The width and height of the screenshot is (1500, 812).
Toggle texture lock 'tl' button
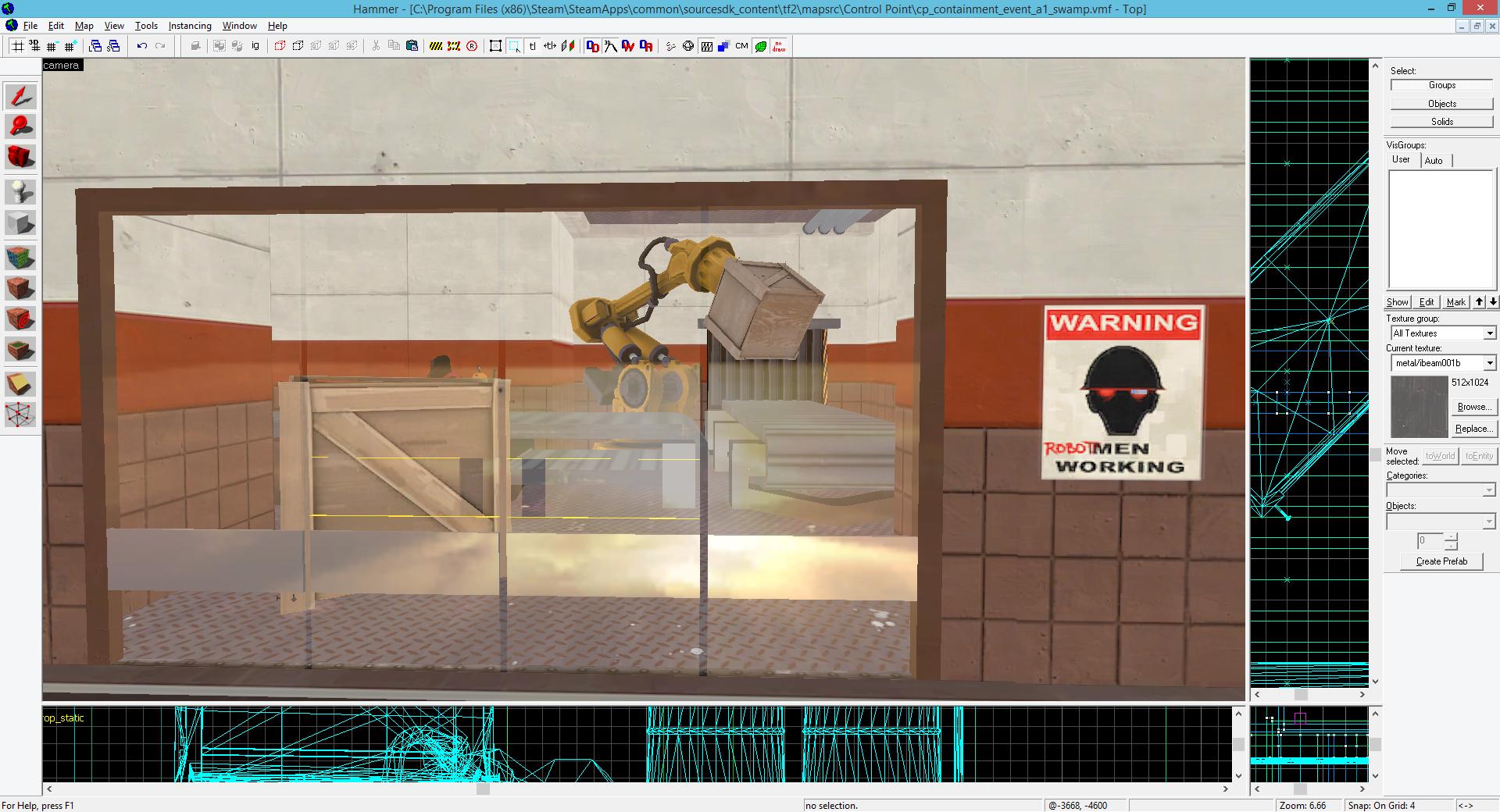pyautogui.click(x=532, y=46)
